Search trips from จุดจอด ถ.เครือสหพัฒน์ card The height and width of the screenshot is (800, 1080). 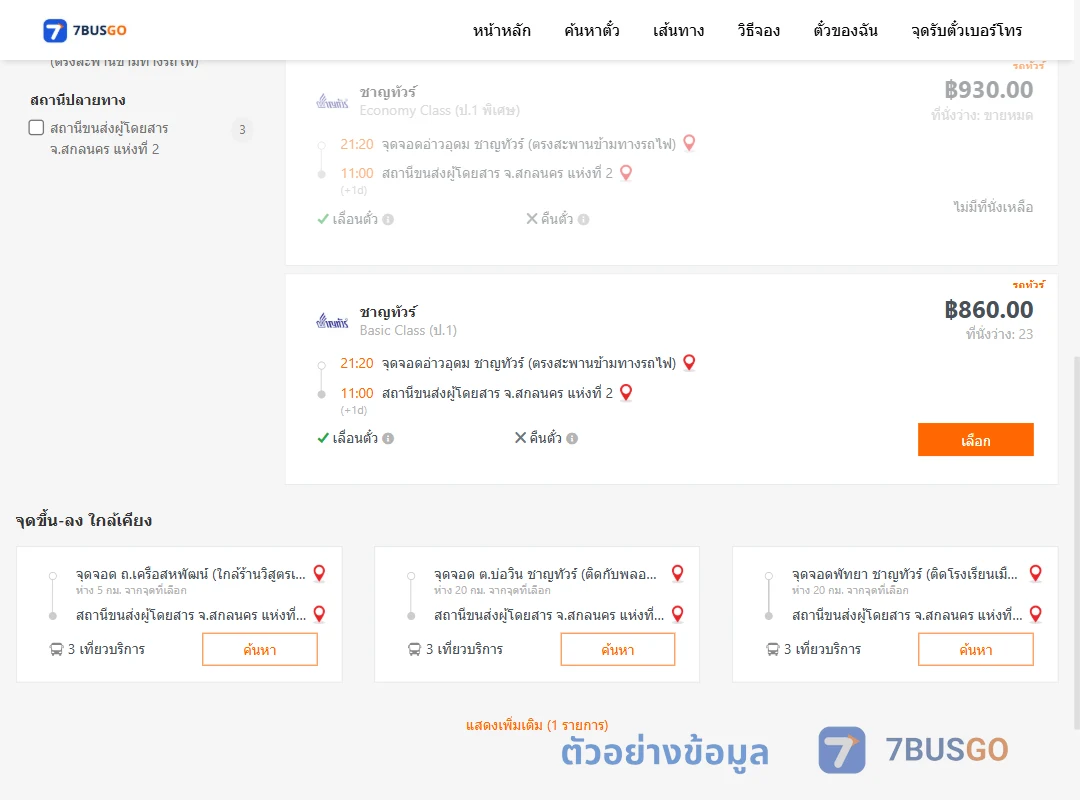coord(260,650)
